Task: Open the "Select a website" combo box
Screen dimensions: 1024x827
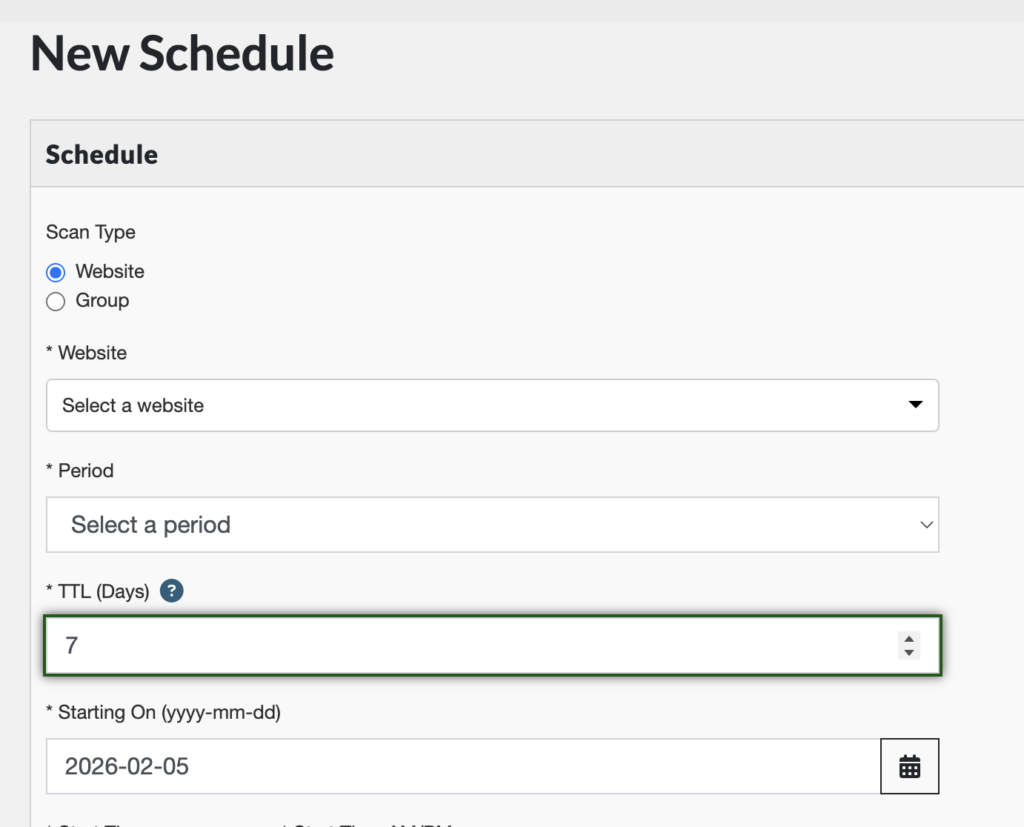Action: [x=480, y=405]
